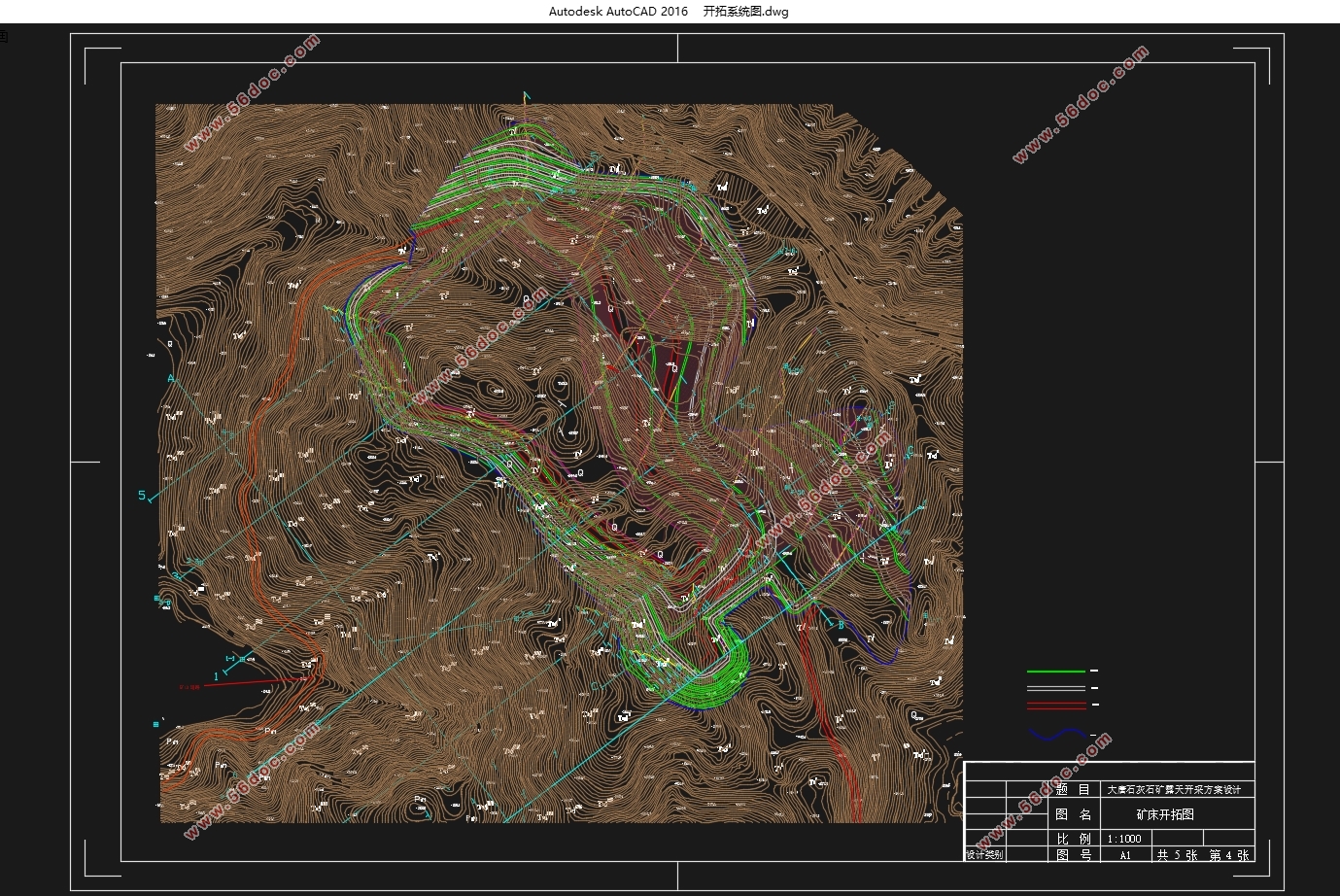This screenshot has height=896, width=1340.
Task: Click the 第 4 张 sheet number text
Action: (x=1229, y=855)
